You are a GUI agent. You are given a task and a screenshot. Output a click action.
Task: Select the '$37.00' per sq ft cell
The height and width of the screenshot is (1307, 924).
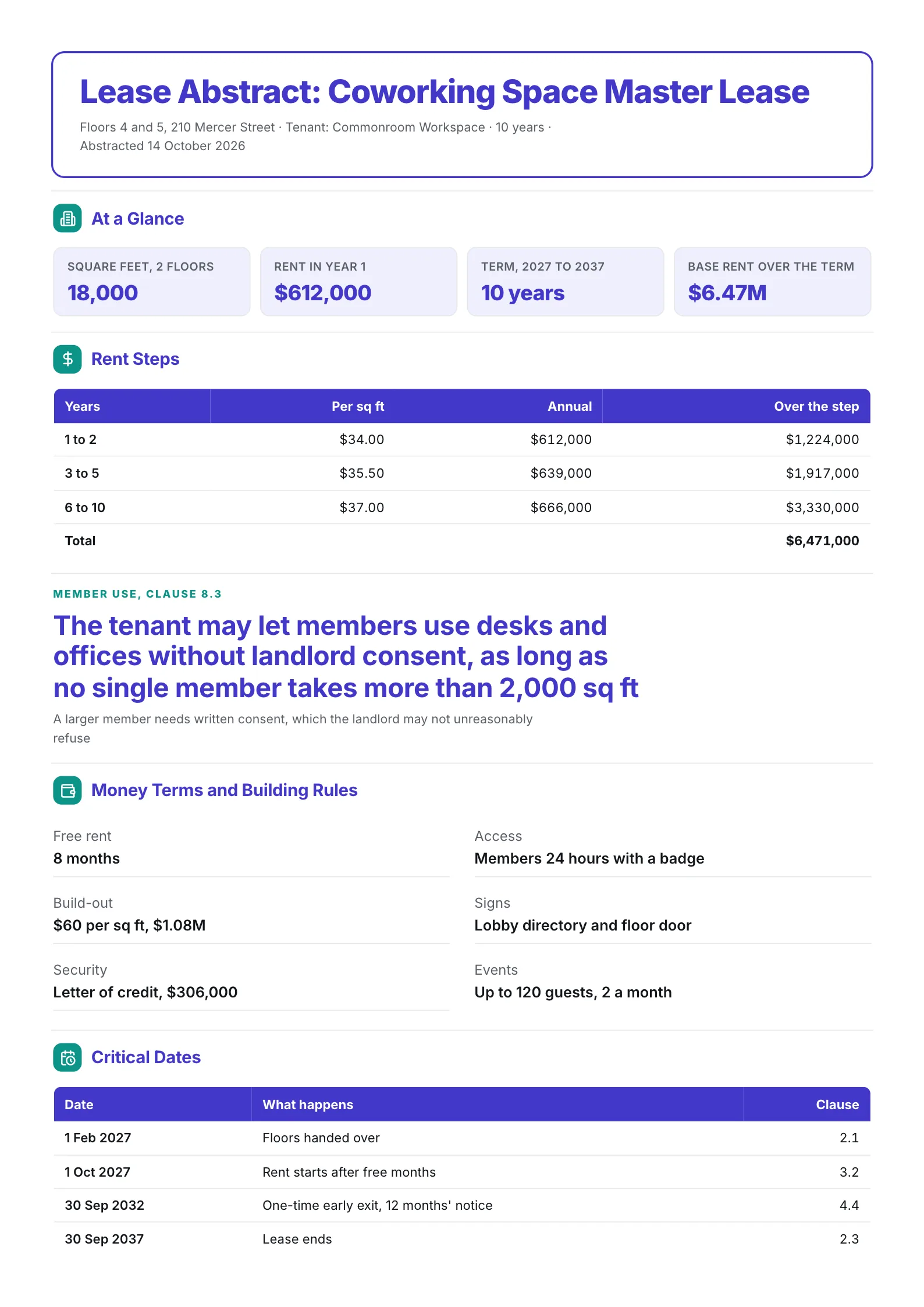362,507
